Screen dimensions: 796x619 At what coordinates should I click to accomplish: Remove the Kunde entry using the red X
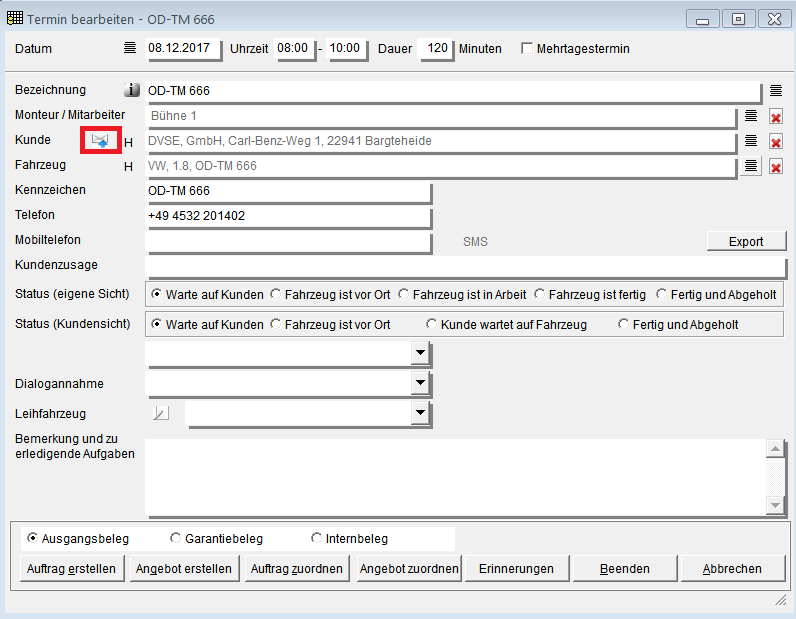pyautogui.click(x=775, y=142)
